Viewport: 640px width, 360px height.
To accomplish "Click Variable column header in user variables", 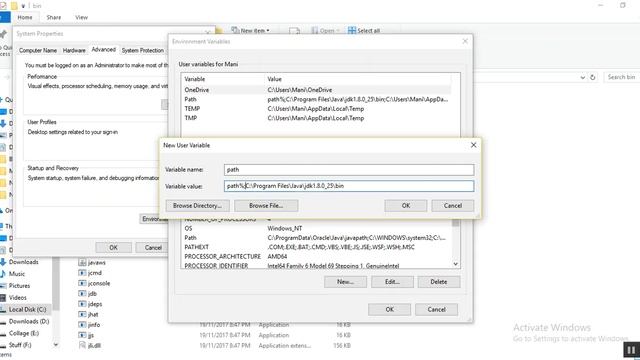I will pyautogui.click(x=223, y=79).
